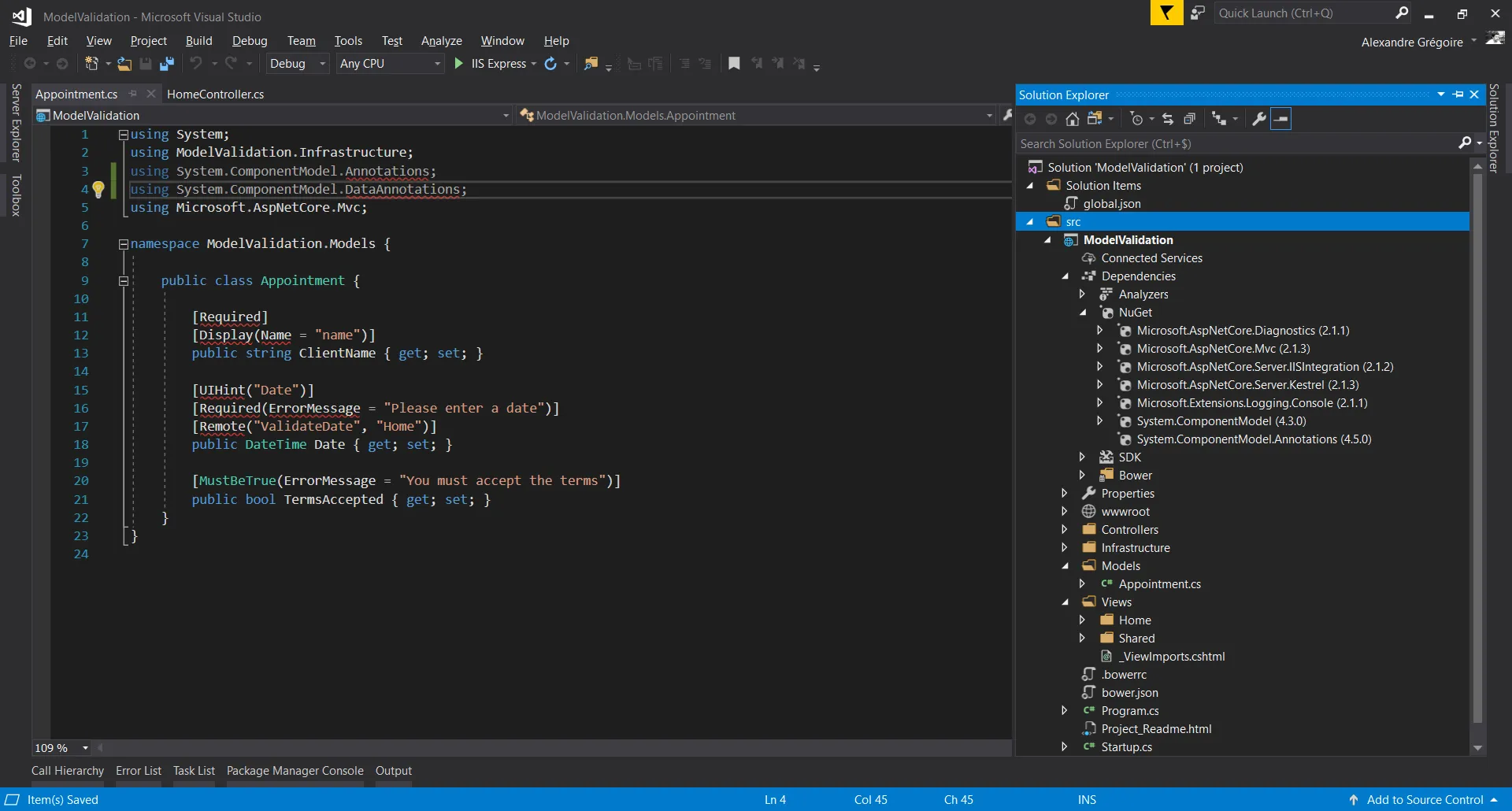This screenshot has width=1512, height=811.
Task: Click the Home icon in Solution Explorer toolbar
Action: pyautogui.click(x=1072, y=119)
